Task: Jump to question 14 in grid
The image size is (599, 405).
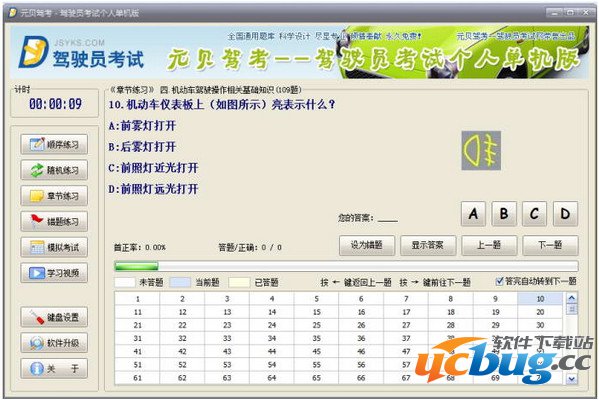Action: point(272,312)
